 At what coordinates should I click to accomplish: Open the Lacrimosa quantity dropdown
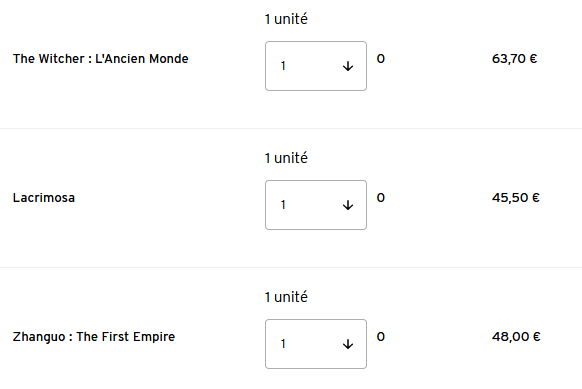pos(316,205)
